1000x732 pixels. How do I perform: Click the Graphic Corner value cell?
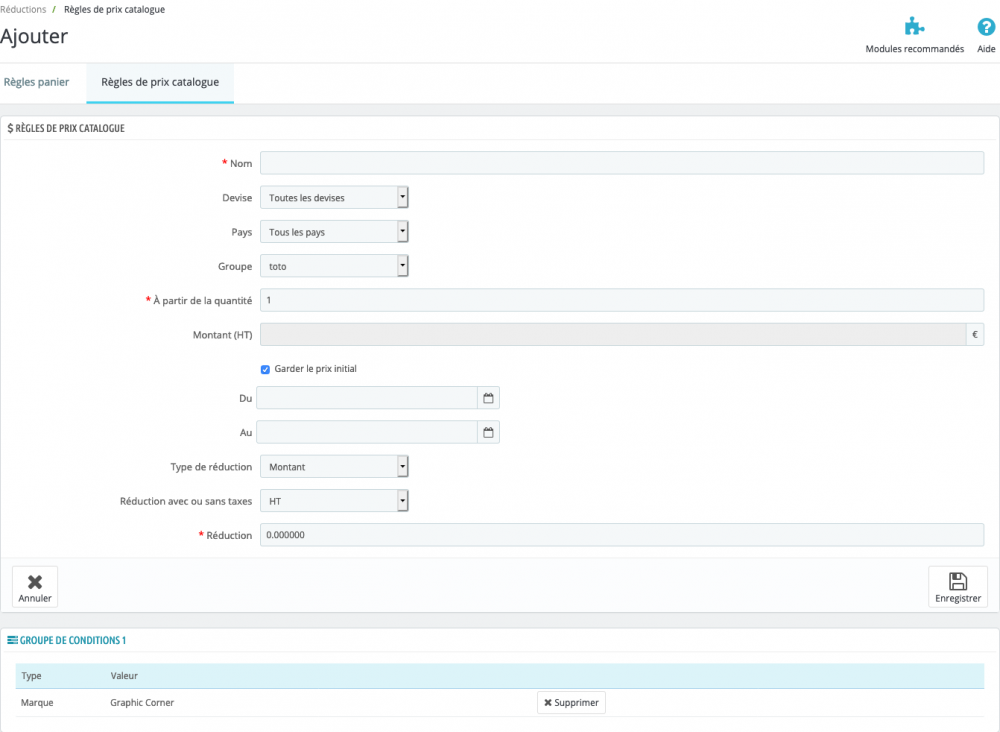coord(142,703)
